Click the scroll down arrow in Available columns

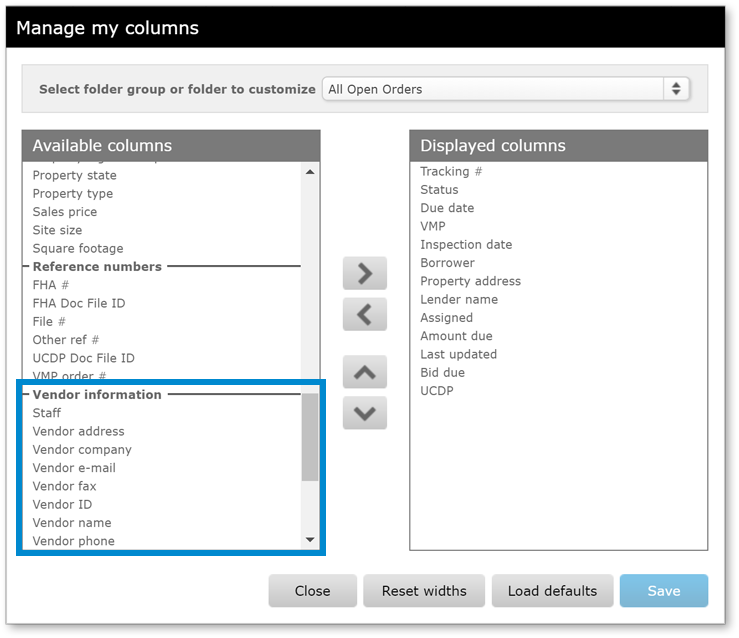[x=310, y=540]
